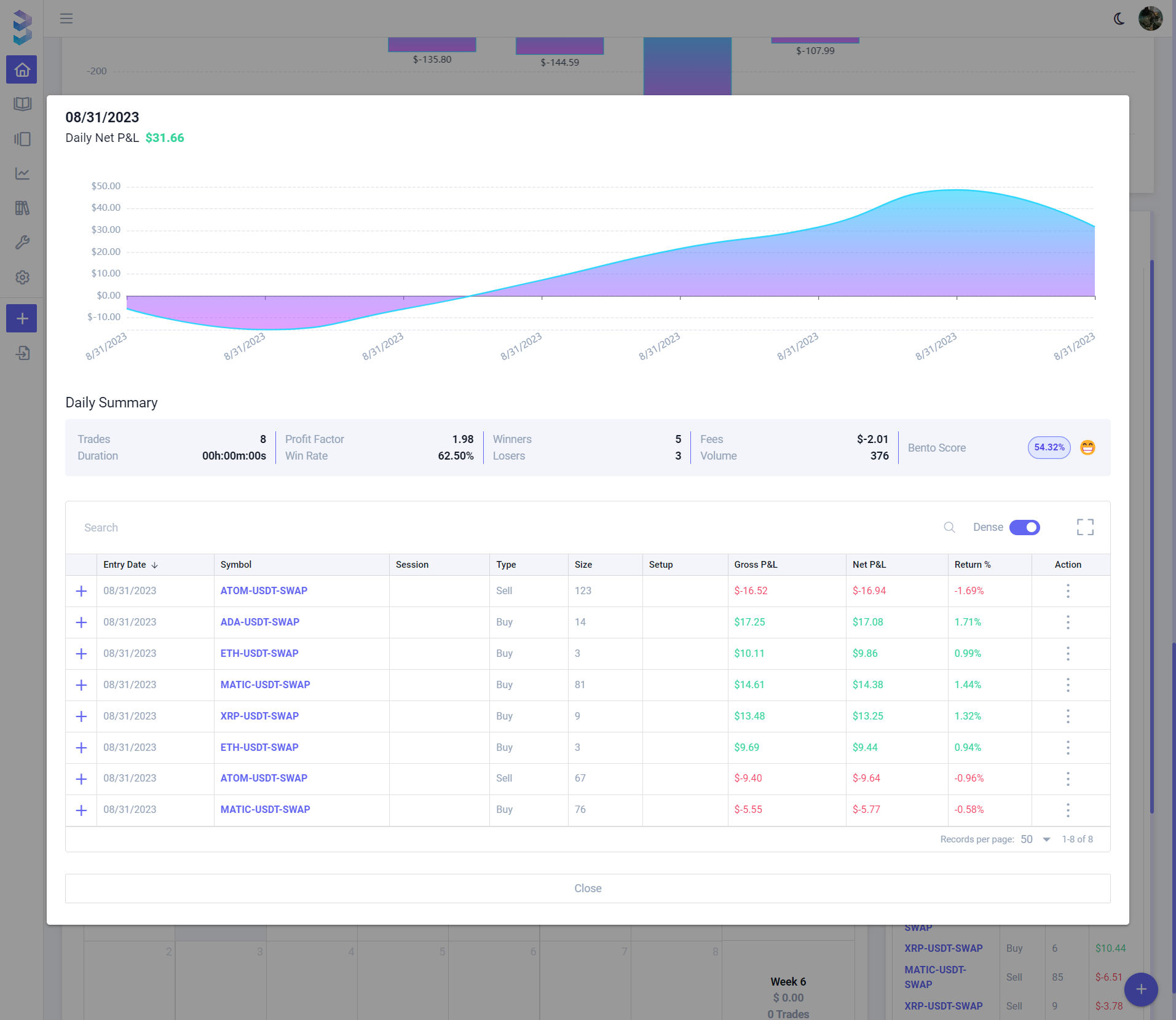
Task: Click the trades Search input field
Action: tap(492, 528)
